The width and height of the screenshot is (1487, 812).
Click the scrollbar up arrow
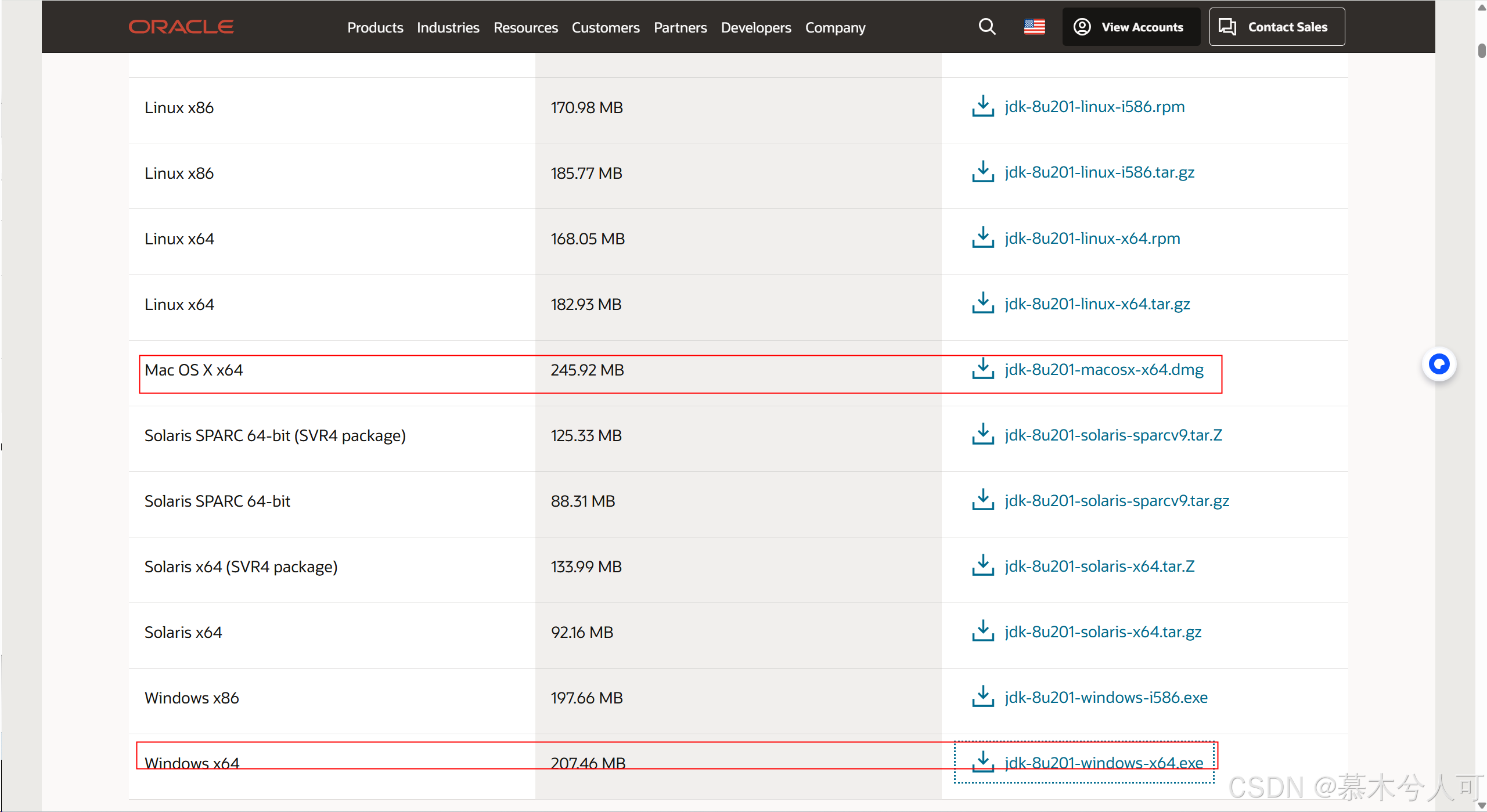[x=1481, y=7]
